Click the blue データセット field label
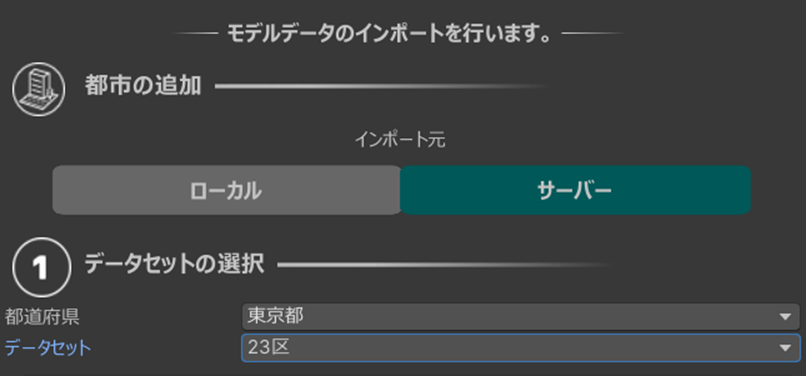This screenshot has width=806, height=376. click(x=48, y=348)
